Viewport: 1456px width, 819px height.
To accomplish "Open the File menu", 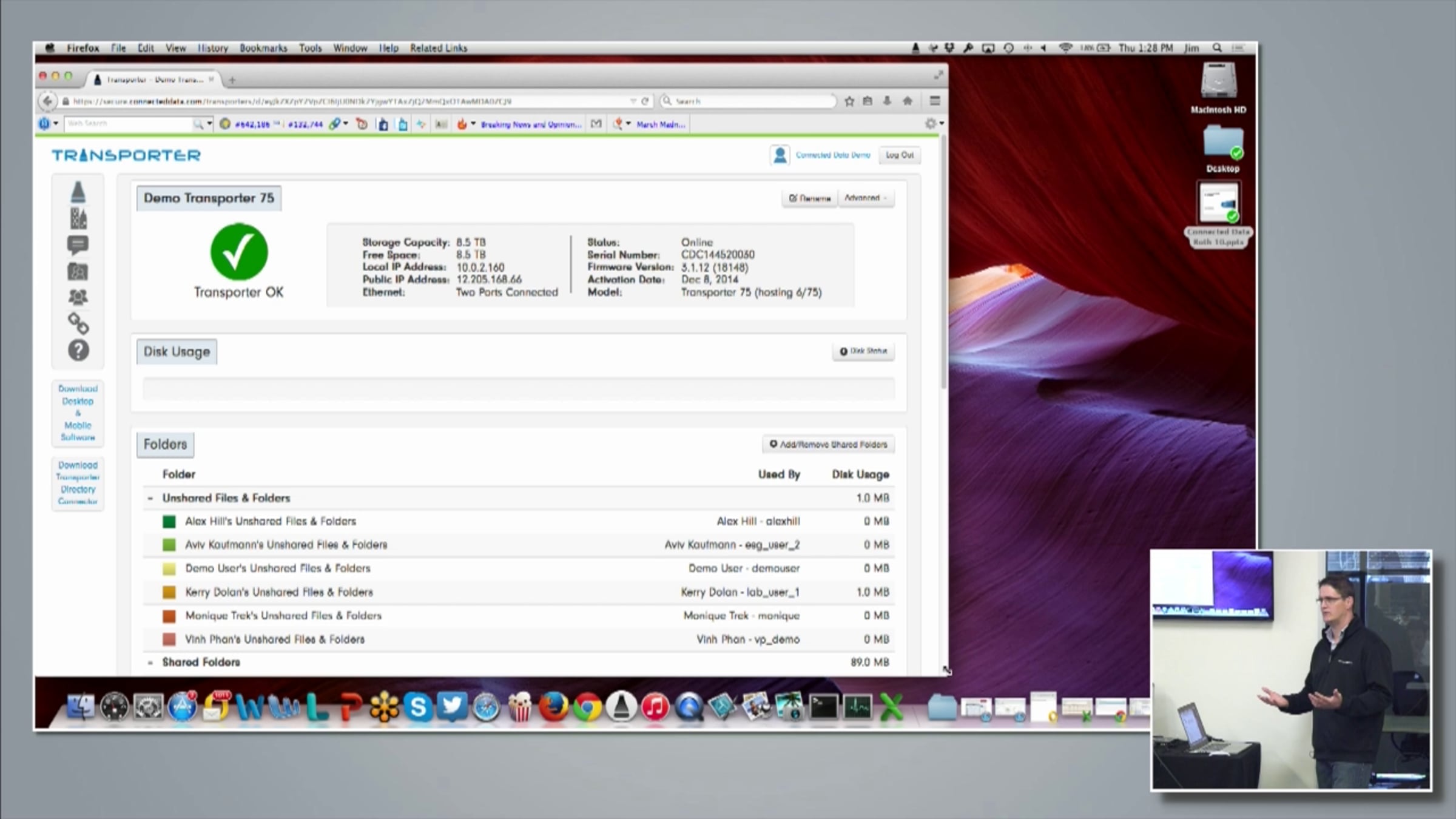I will tap(118, 48).
